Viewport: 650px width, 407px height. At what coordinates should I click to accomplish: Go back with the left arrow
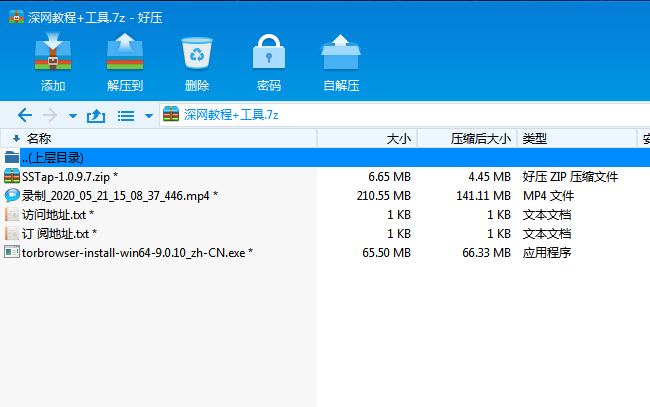click(x=25, y=115)
